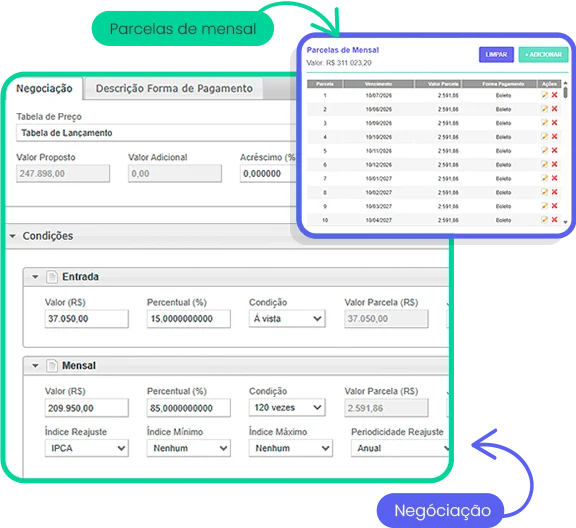Delete parcela 2 with the red X

pyautogui.click(x=555, y=109)
